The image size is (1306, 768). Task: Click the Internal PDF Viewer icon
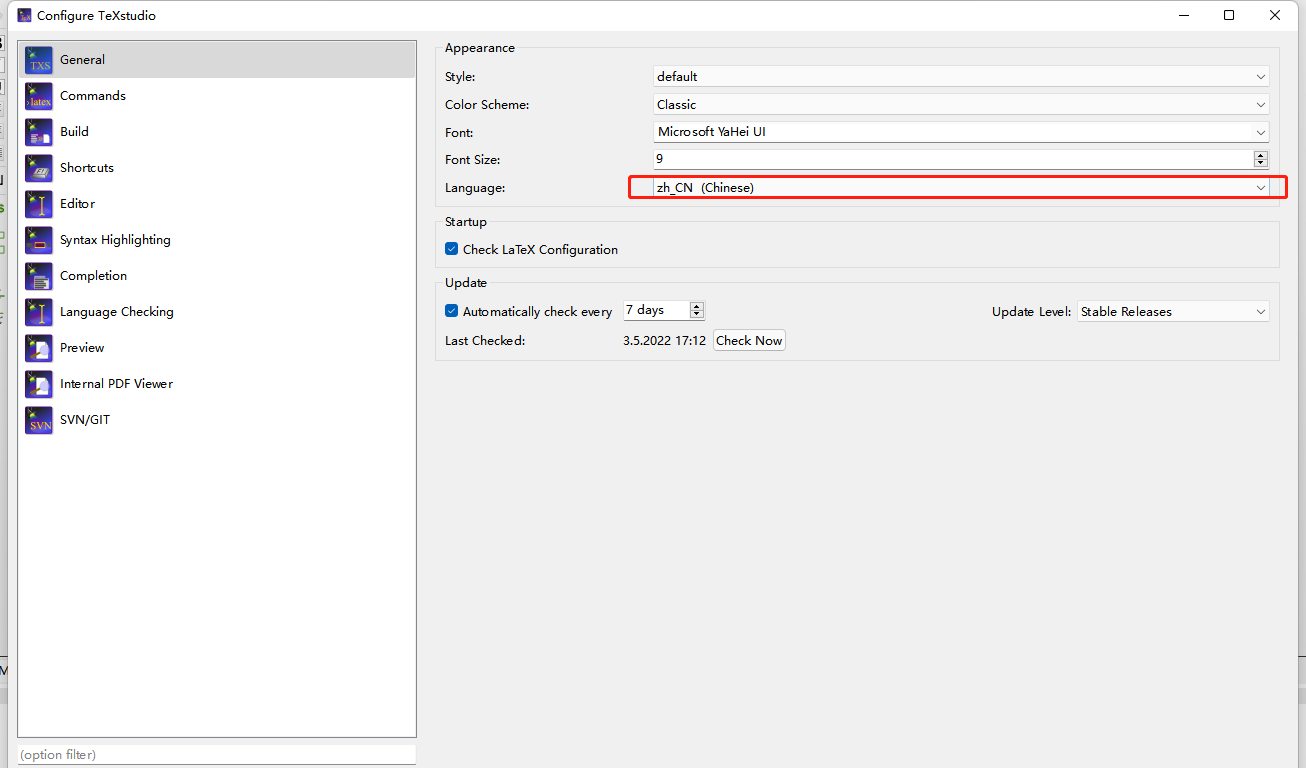39,384
